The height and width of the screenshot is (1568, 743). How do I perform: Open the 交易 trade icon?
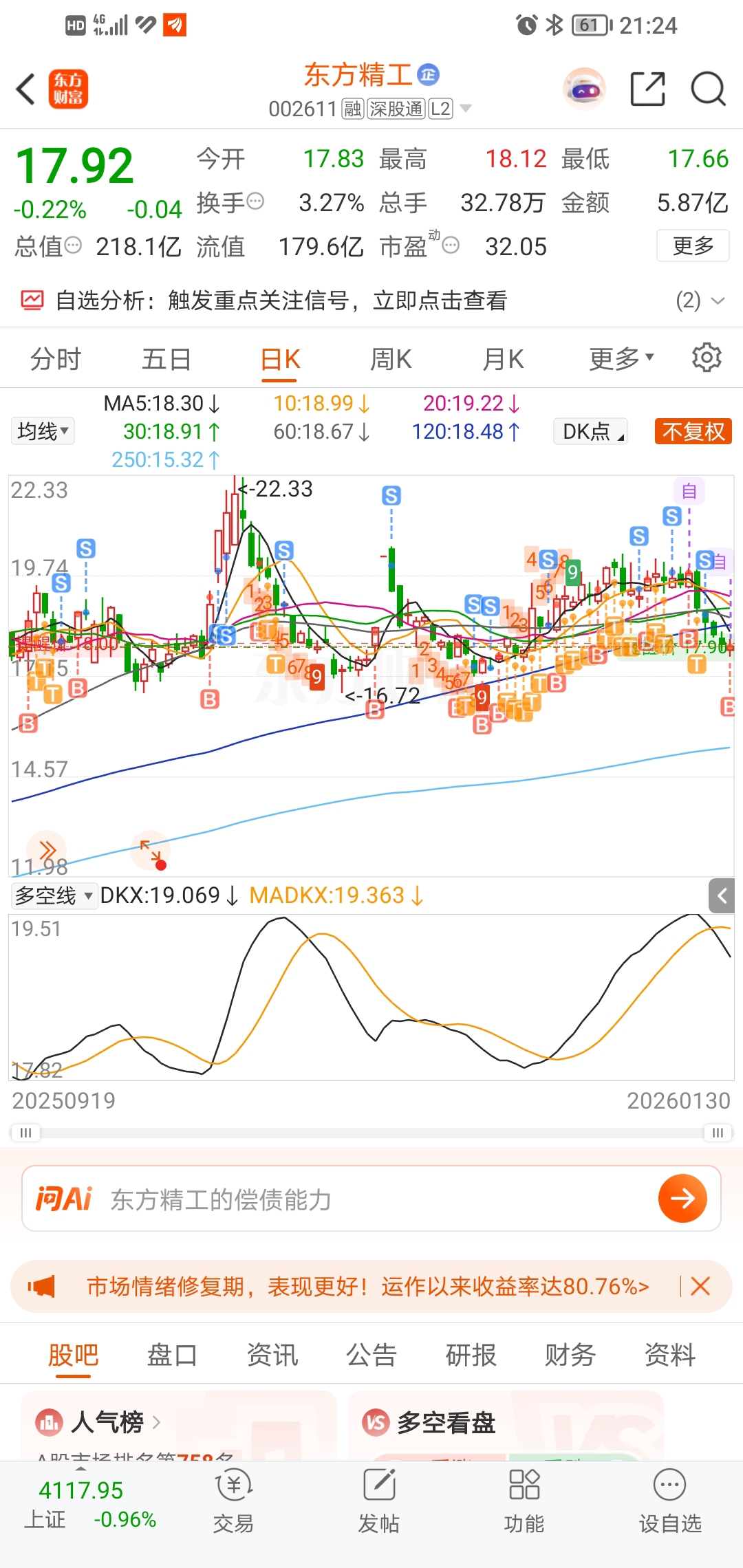coord(234,1501)
